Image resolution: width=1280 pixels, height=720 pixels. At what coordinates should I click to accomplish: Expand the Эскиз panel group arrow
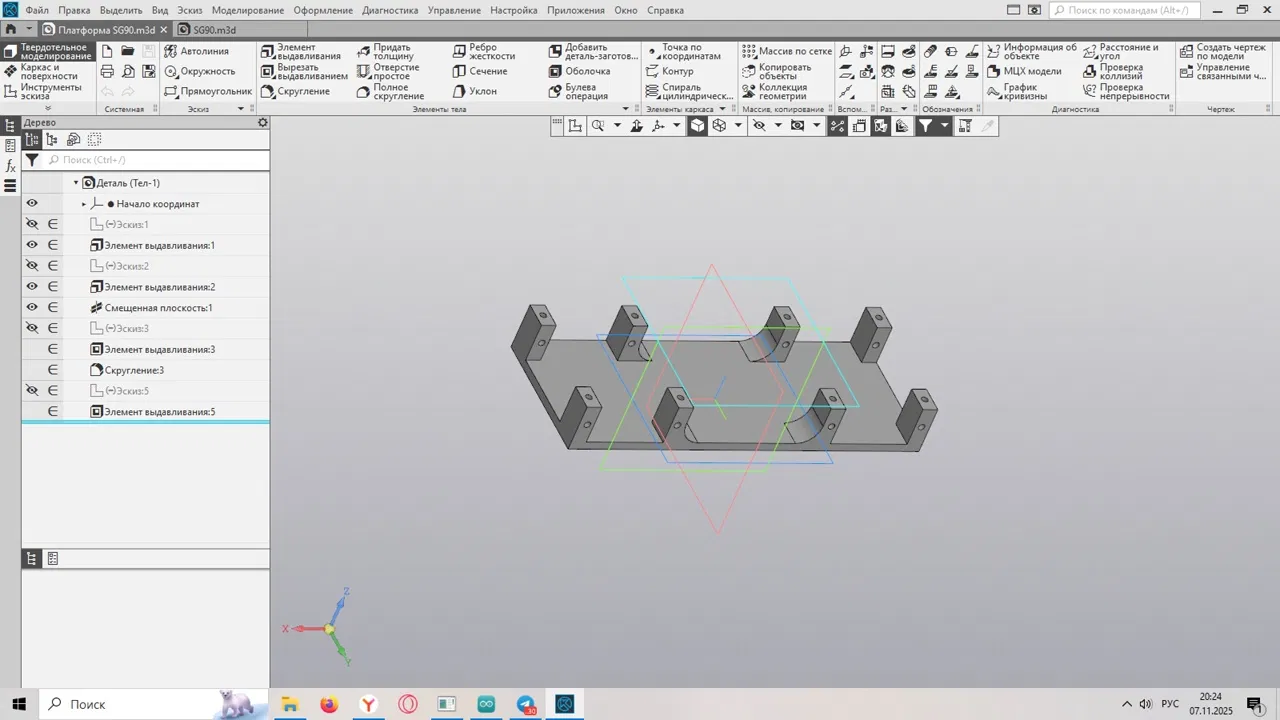[x=241, y=109]
